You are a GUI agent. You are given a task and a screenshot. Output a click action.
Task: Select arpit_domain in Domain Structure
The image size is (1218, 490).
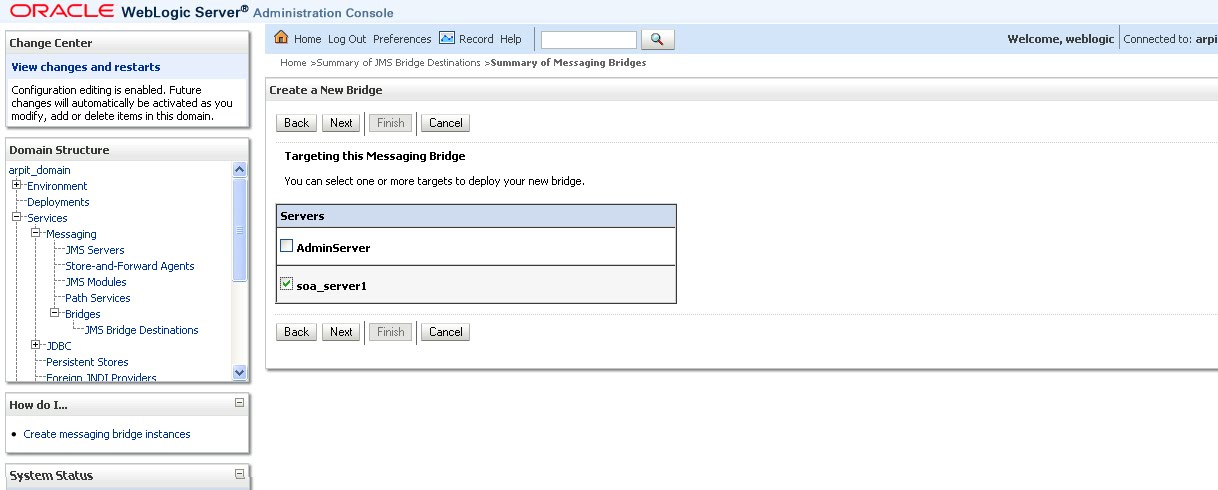coord(39,170)
